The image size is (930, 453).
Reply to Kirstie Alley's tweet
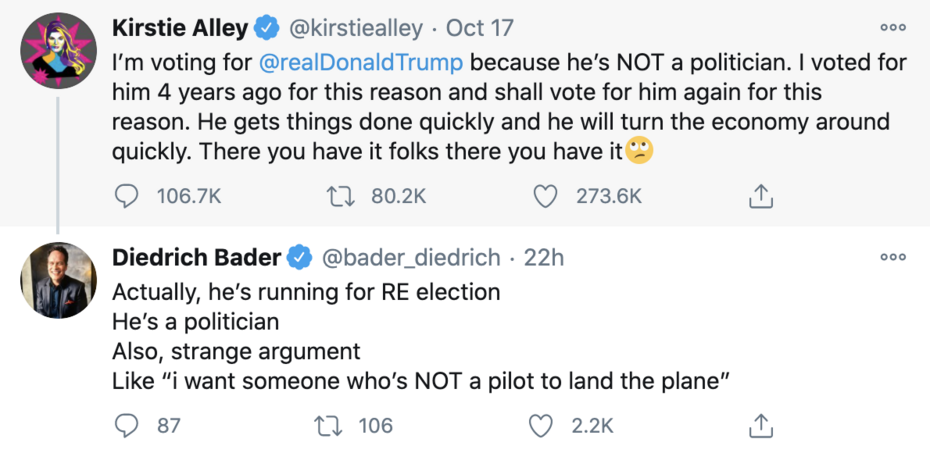click(x=126, y=196)
